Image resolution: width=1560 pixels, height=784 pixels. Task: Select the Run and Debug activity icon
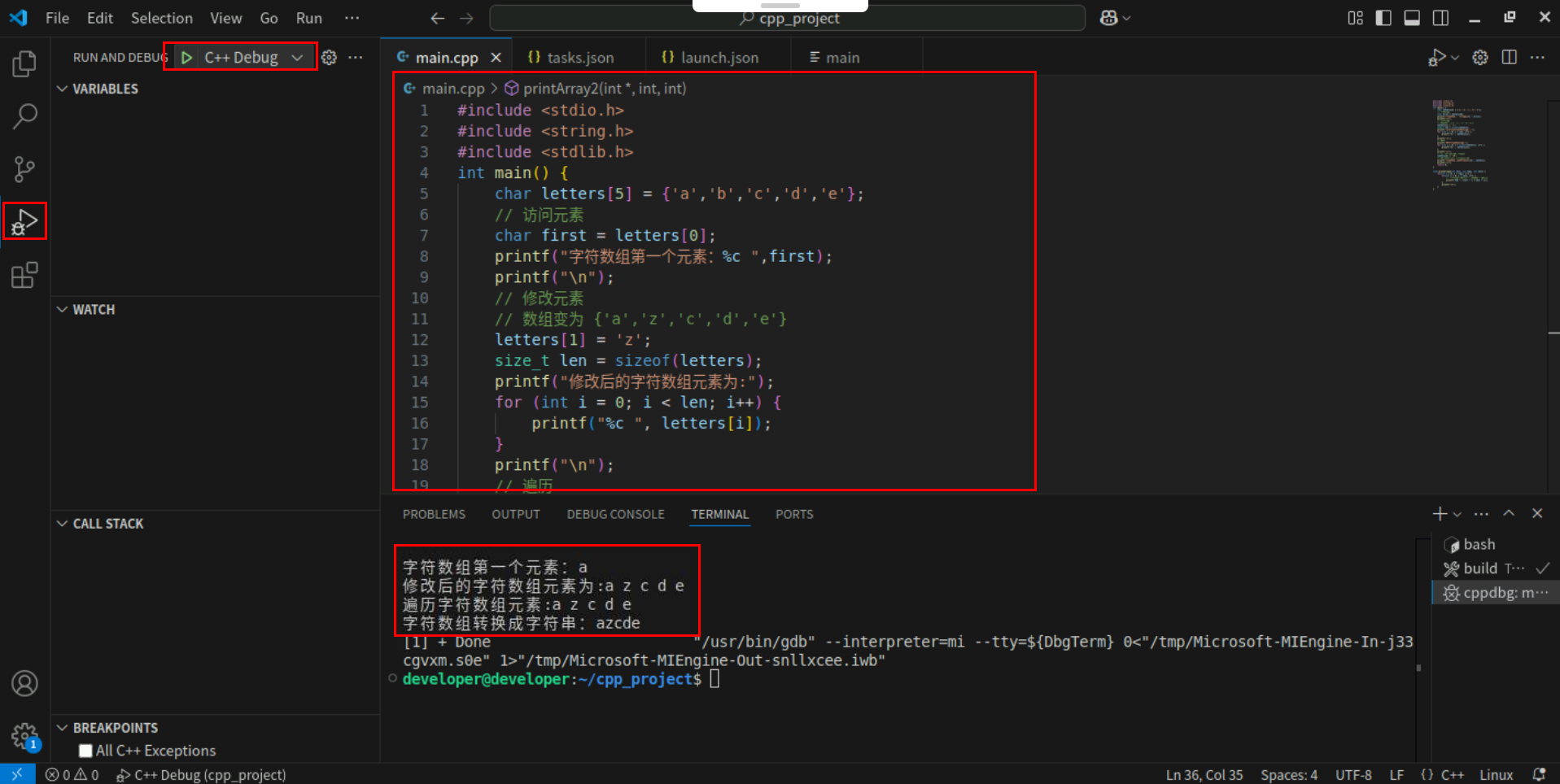(x=24, y=220)
